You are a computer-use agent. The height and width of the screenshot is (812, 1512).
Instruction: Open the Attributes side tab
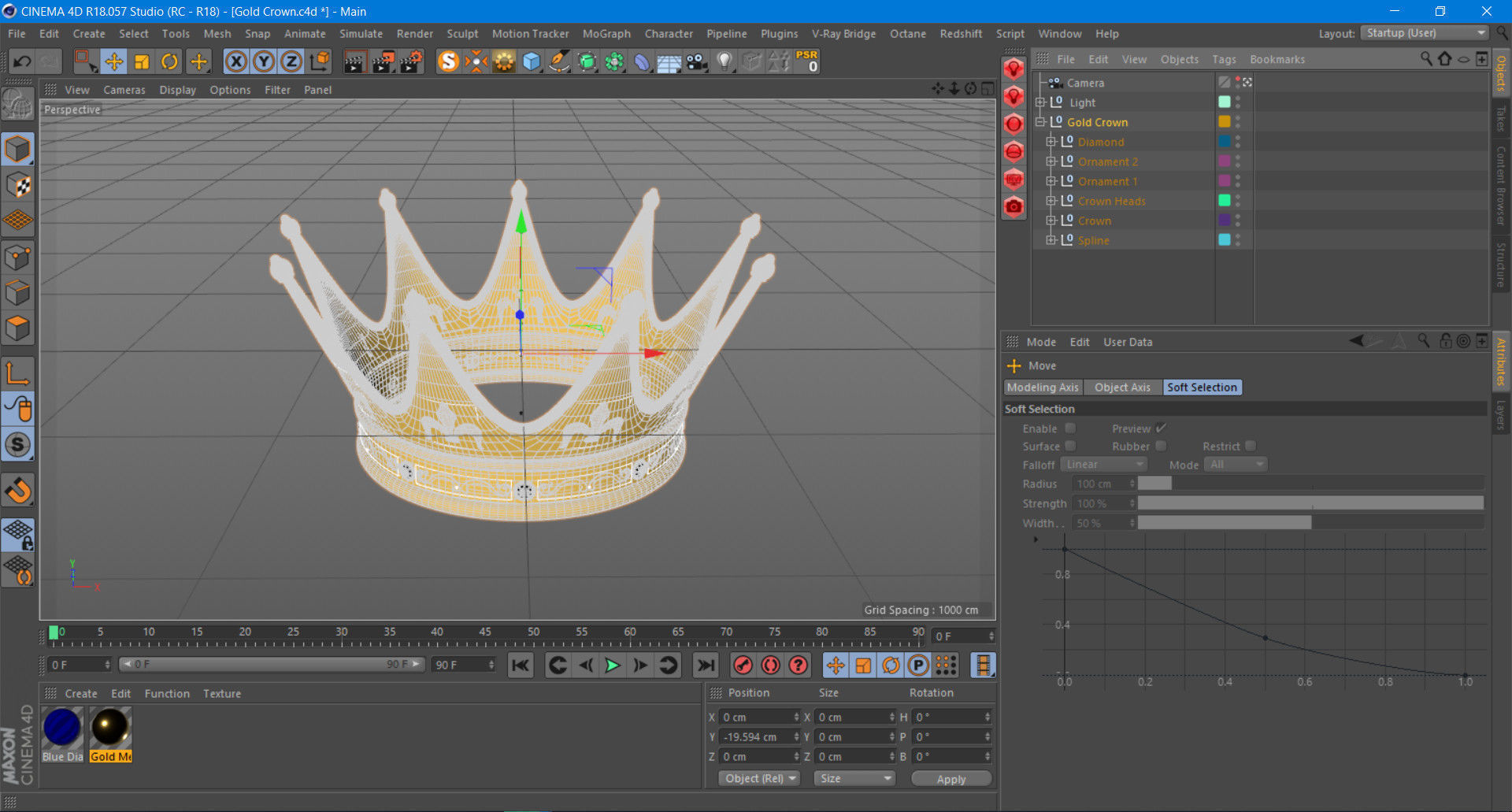tap(1501, 361)
